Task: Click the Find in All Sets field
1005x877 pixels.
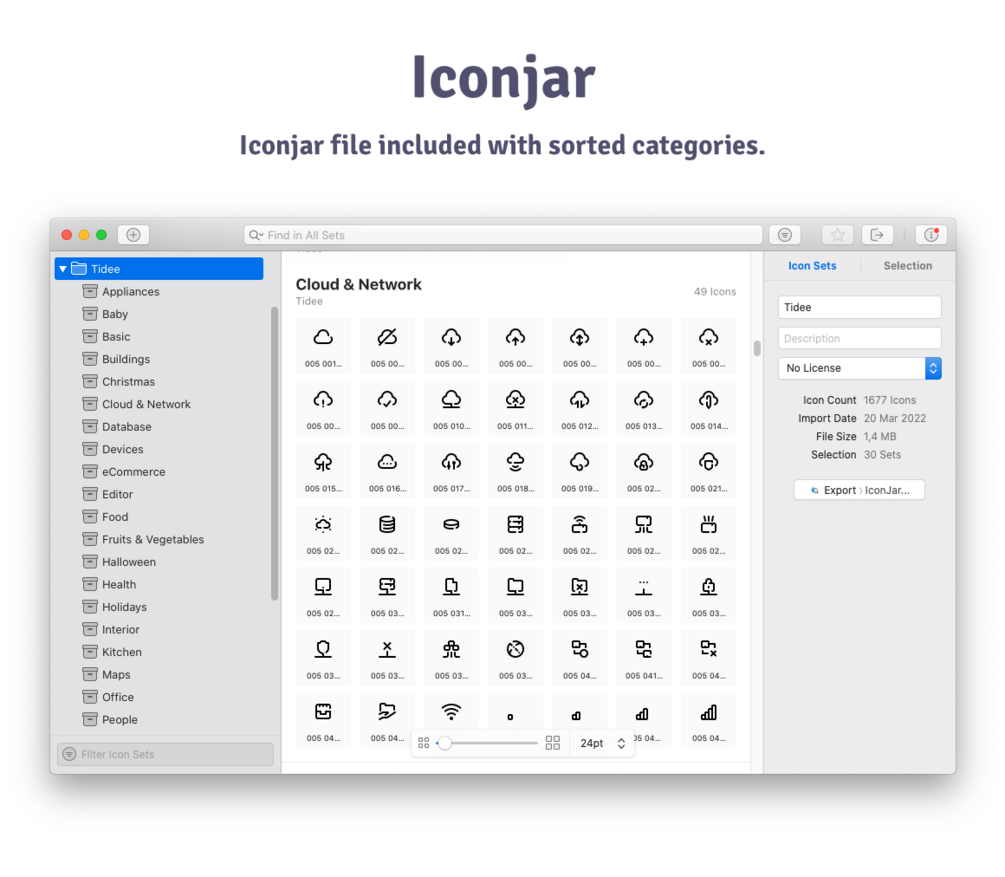Action: [503, 235]
